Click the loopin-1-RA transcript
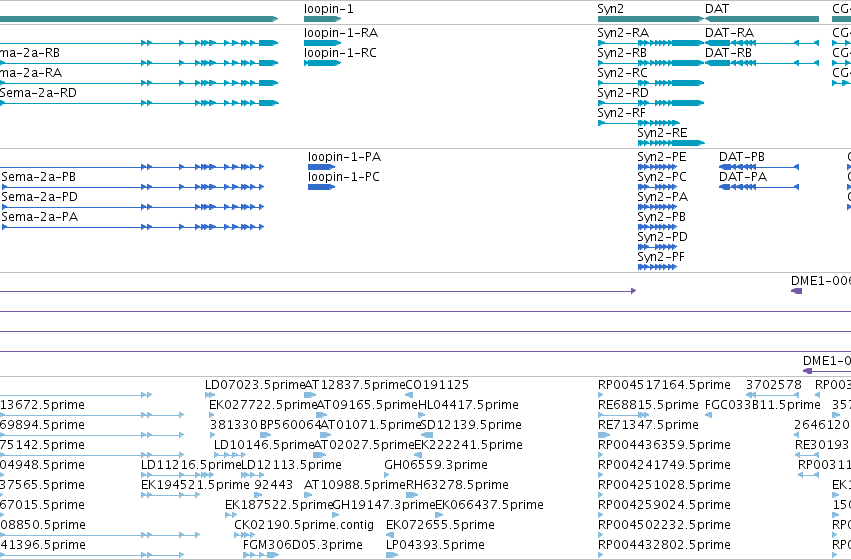The width and height of the screenshot is (851, 560). tap(322, 43)
